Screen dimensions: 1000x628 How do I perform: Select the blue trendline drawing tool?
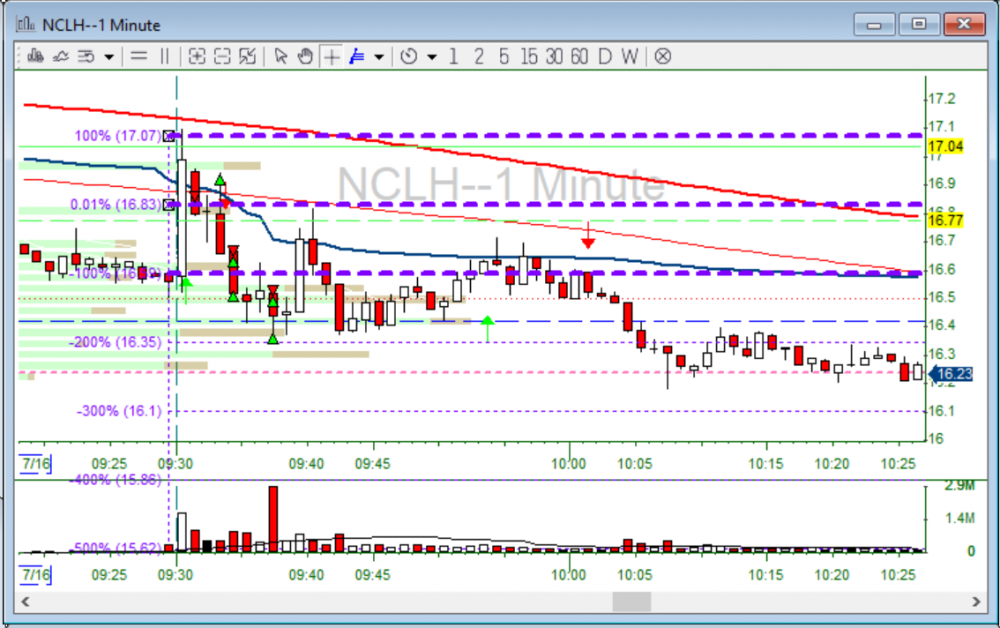[x=357, y=56]
